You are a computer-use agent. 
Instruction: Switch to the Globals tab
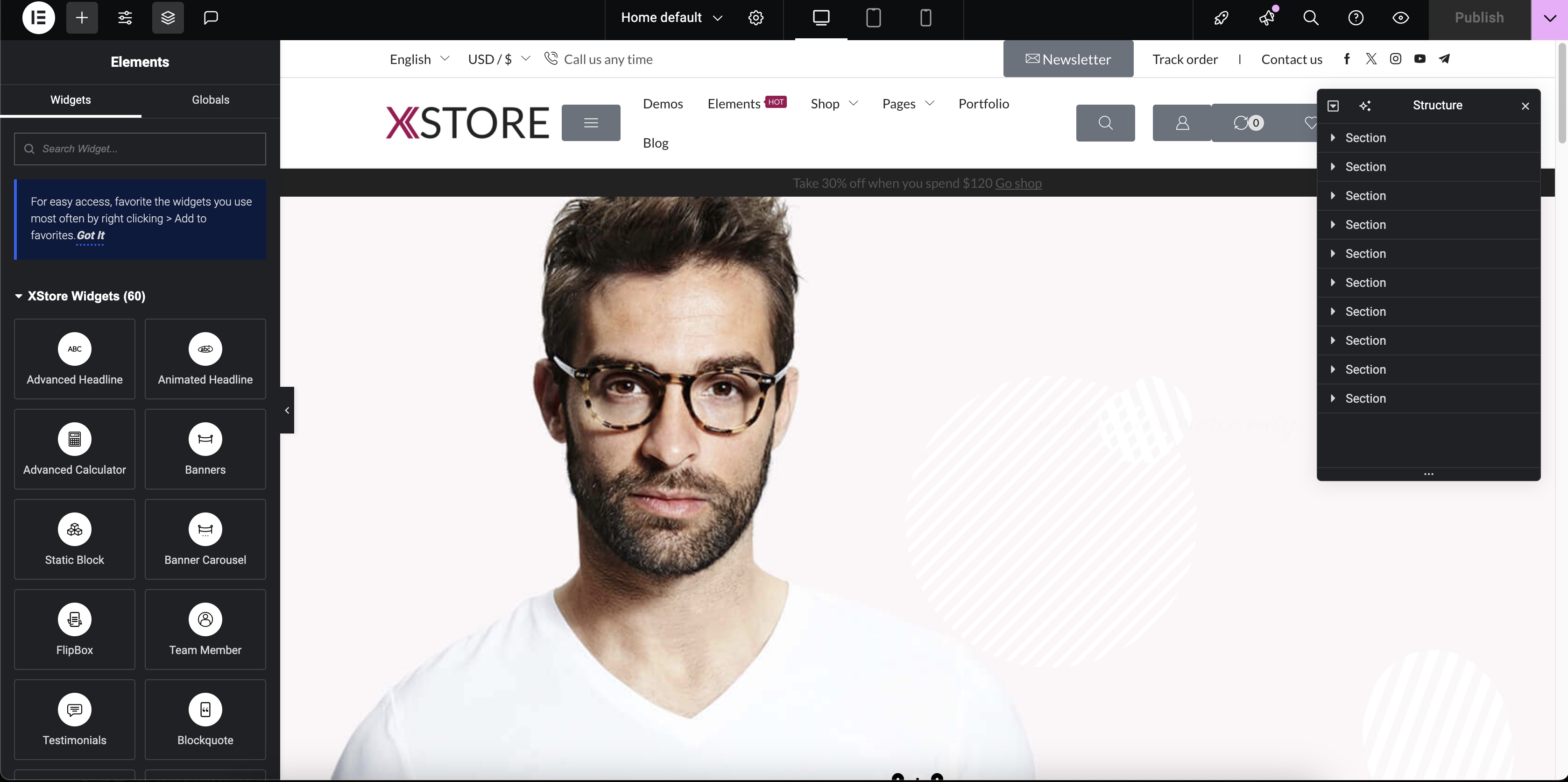pos(211,100)
